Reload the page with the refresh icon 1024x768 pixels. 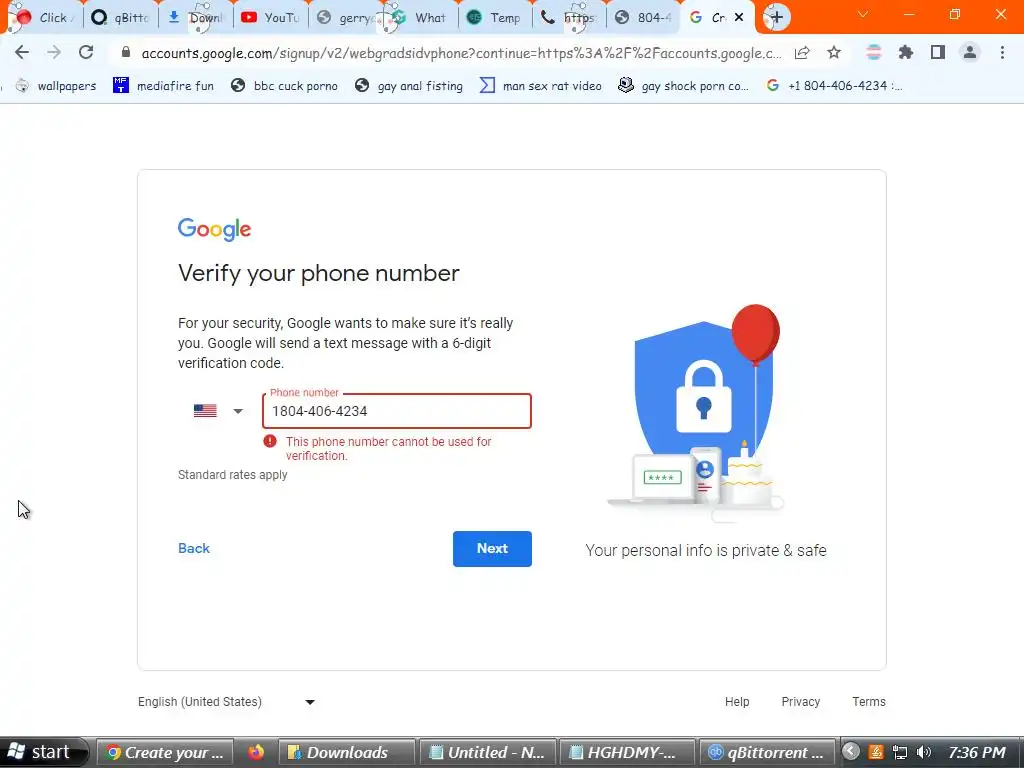[86, 52]
